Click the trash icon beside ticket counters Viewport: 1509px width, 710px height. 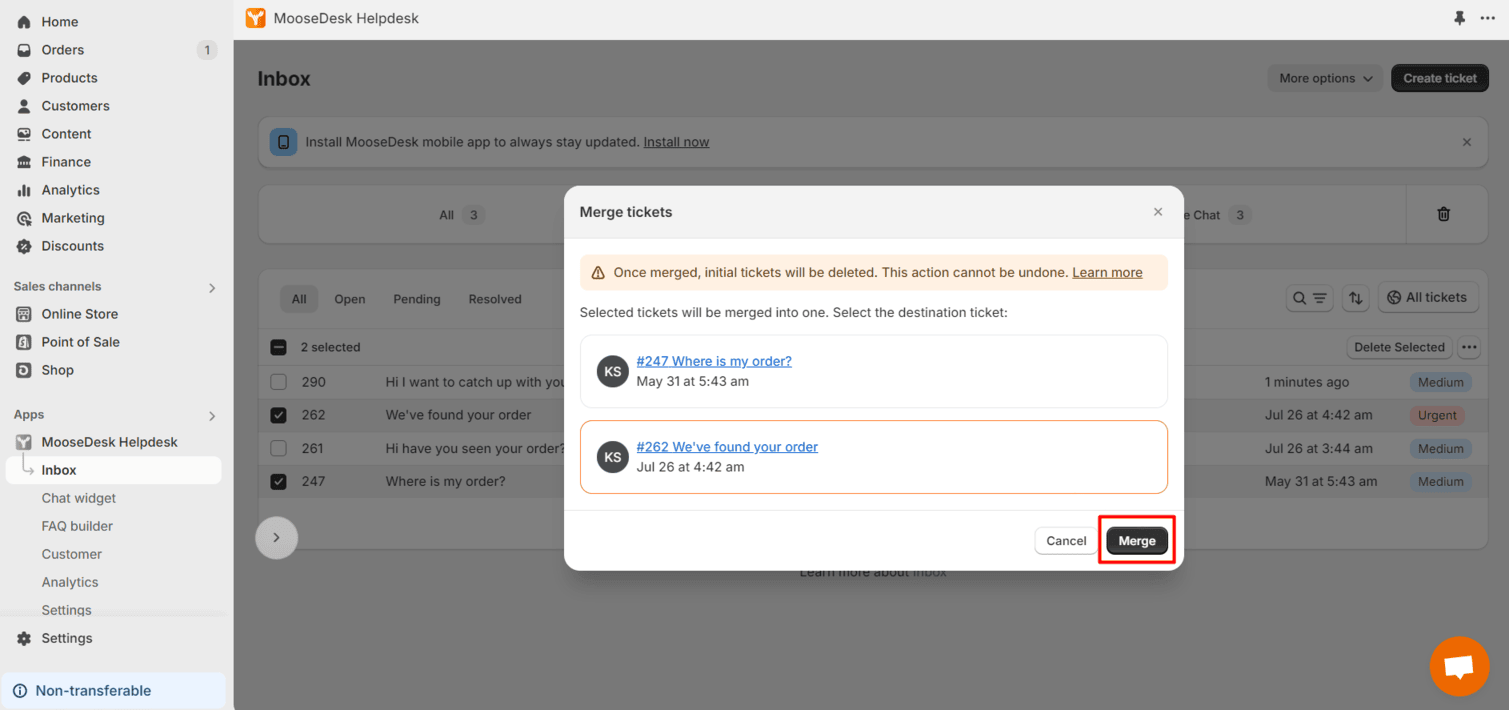coord(1443,214)
